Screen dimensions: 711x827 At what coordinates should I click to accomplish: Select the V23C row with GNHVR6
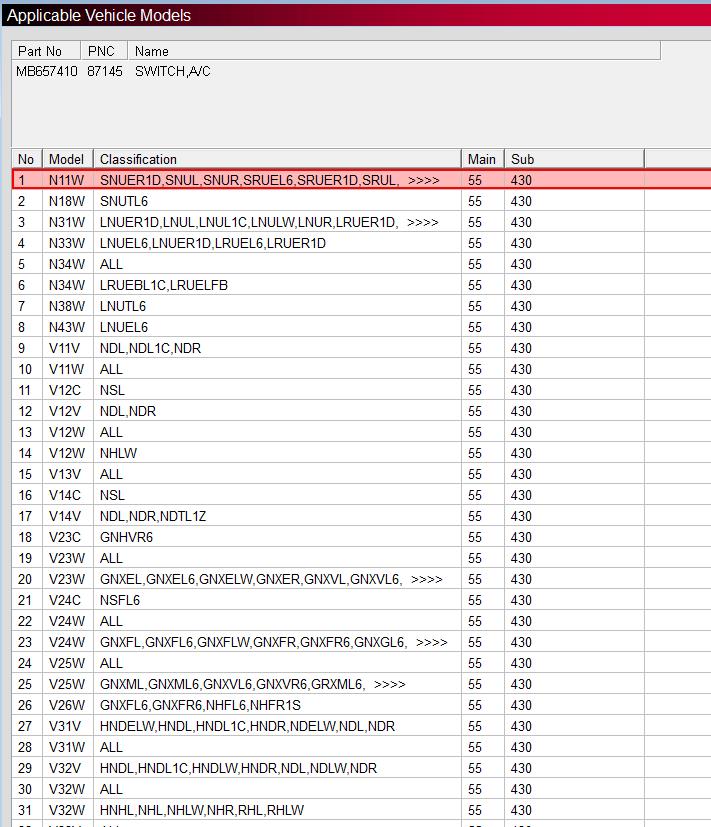(126, 537)
